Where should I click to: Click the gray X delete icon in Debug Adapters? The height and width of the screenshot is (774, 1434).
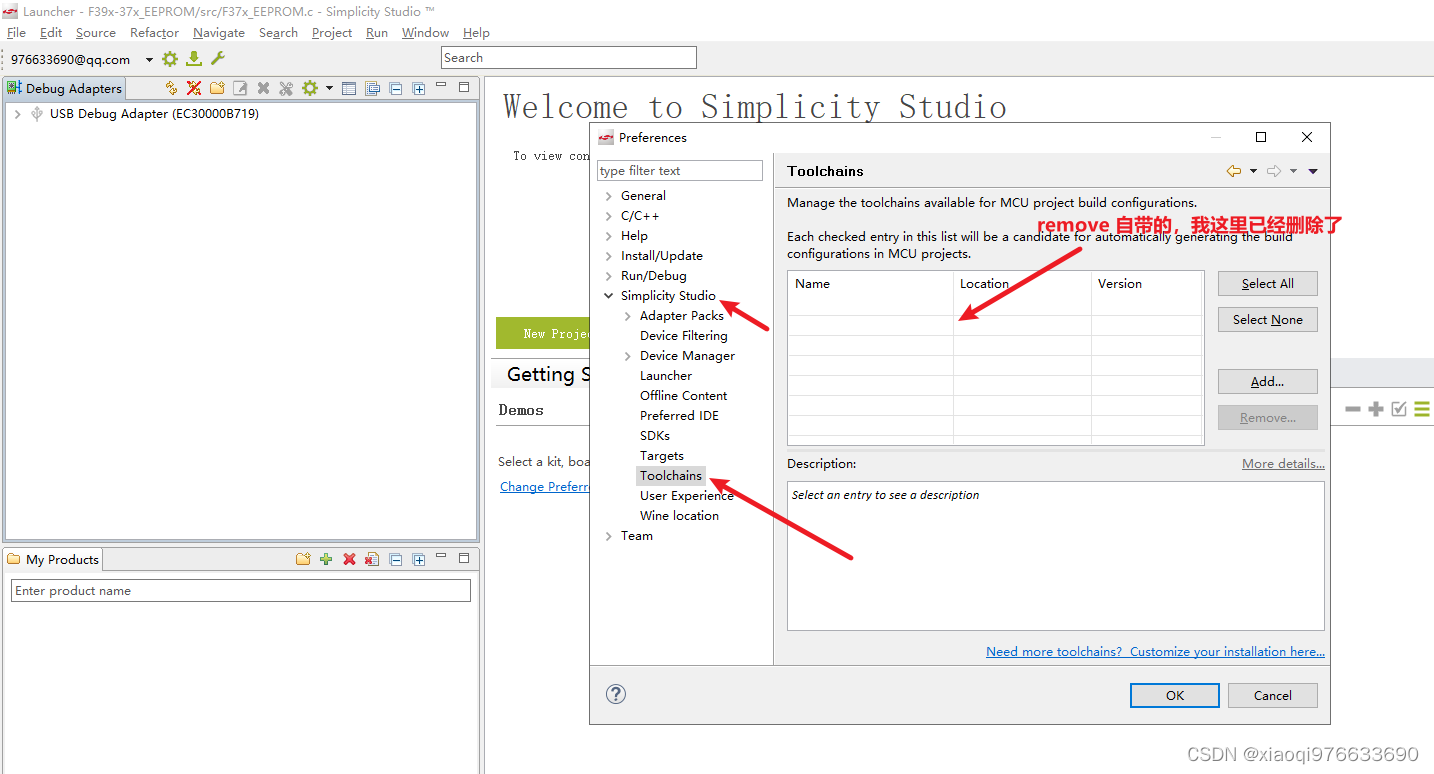pos(263,88)
